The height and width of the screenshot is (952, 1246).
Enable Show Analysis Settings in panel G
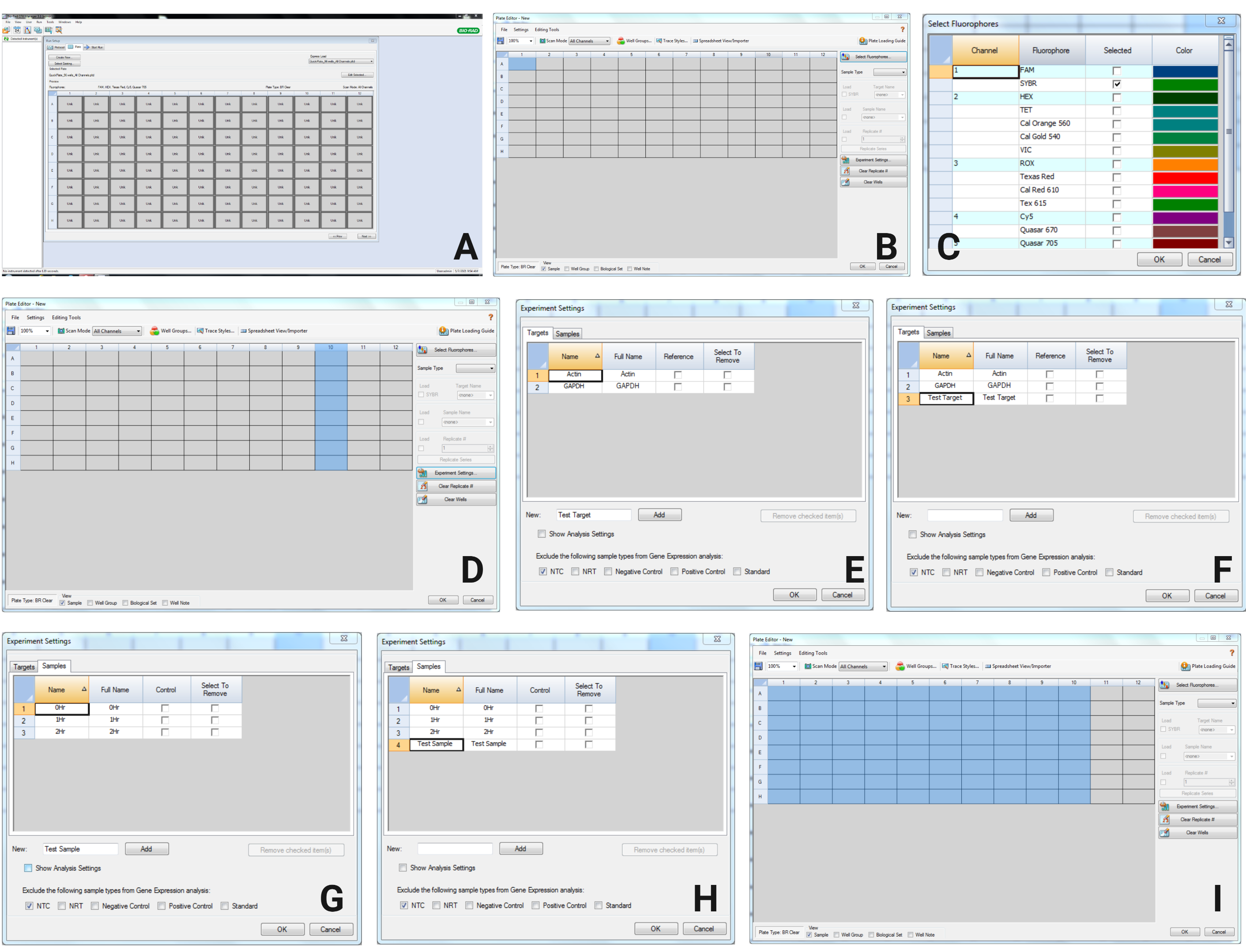(28, 868)
